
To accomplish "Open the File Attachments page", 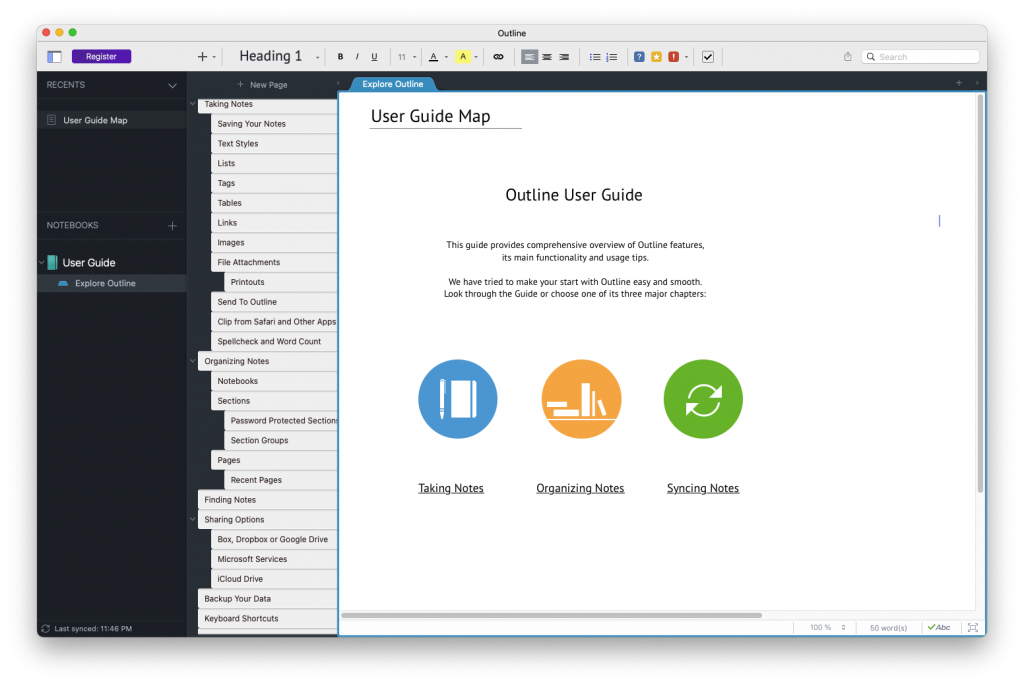I will coord(274,263).
